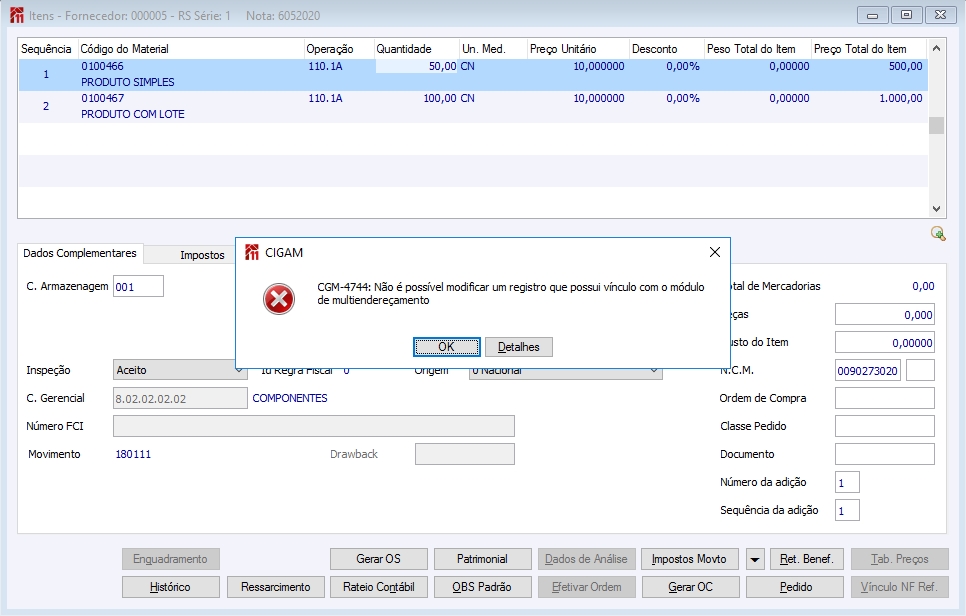
Task: Click the grid scrollbar up arrow
Action: click(936, 48)
